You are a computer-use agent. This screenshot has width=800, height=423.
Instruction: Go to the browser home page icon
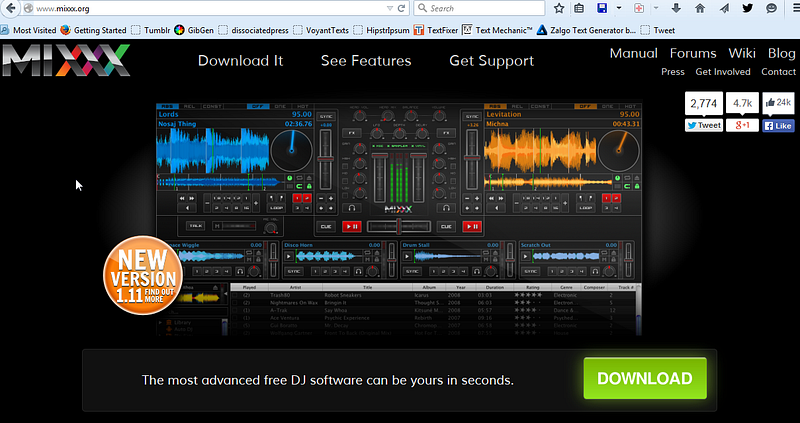(x=700, y=8)
